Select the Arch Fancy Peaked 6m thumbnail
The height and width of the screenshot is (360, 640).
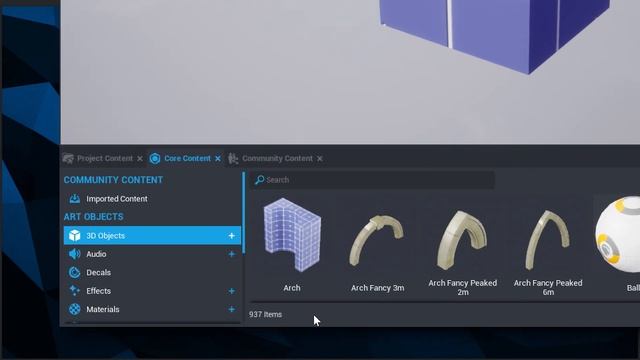[x=548, y=240]
